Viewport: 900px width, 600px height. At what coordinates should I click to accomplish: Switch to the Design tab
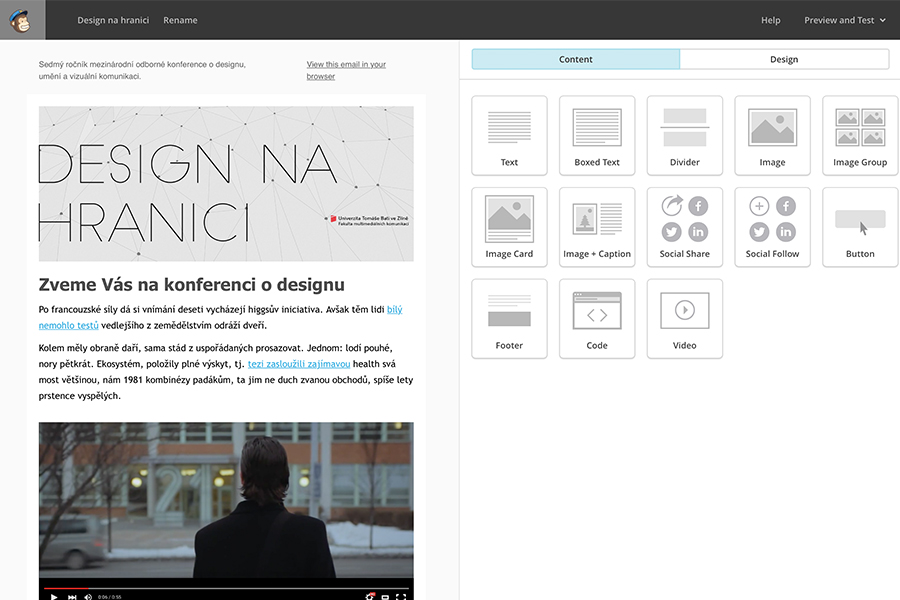(784, 59)
